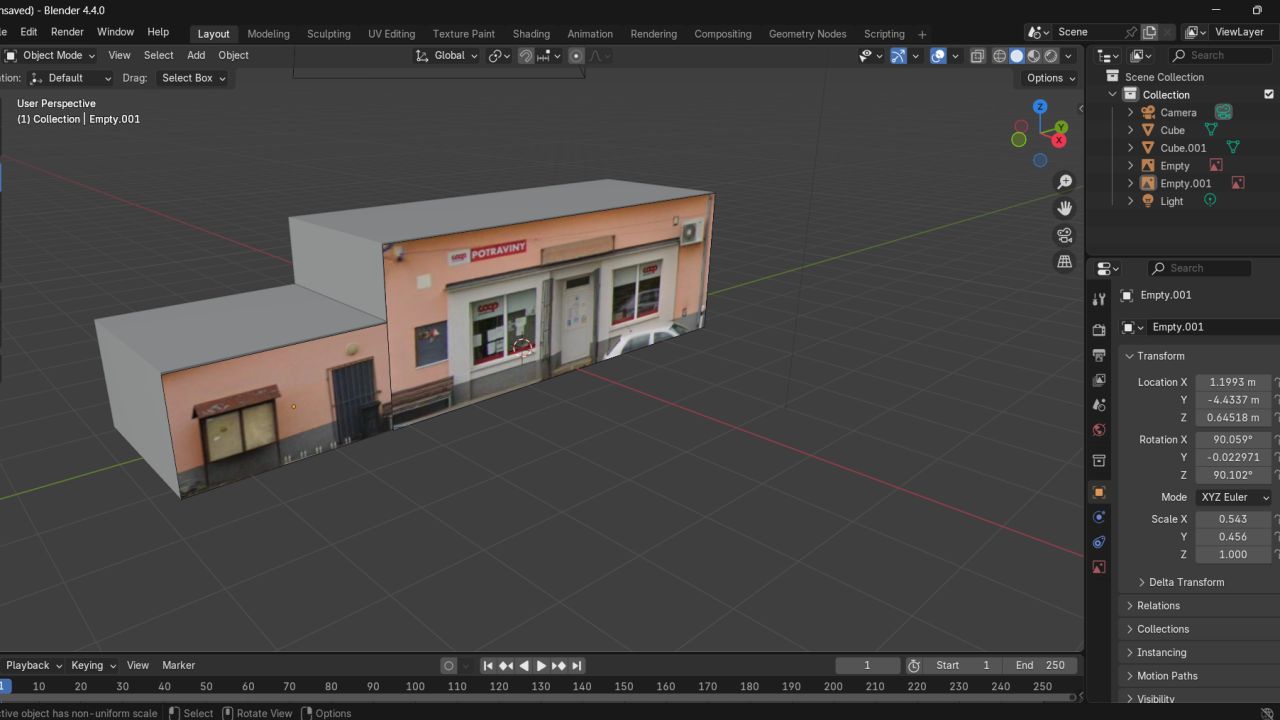Click the Scale Y value field
The width and height of the screenshot is (1280, 720).
click(1233, 537)
